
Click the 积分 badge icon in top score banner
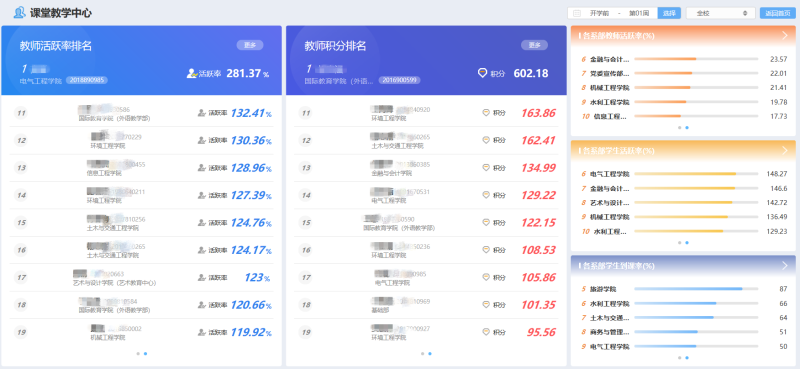(482, 73)
